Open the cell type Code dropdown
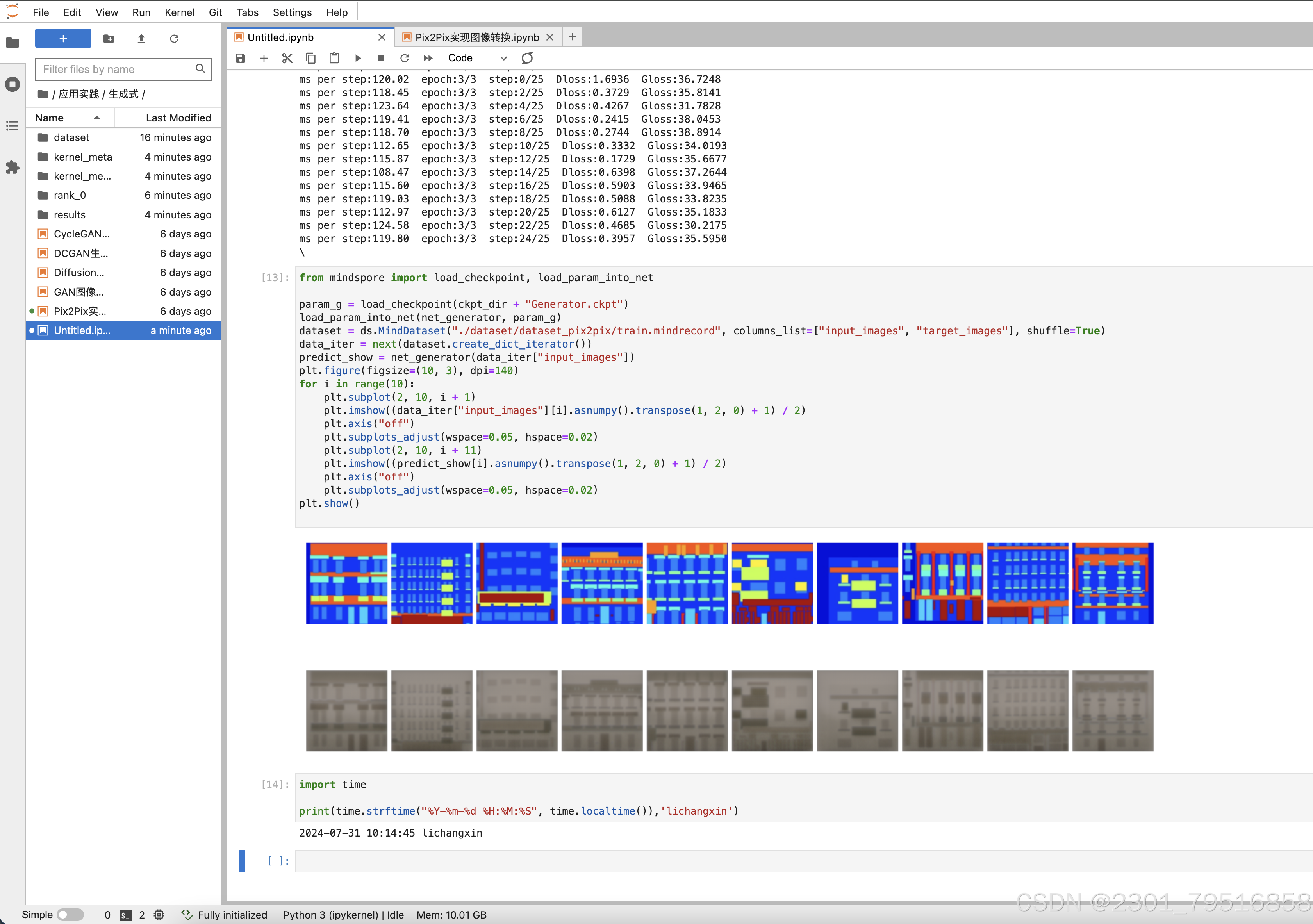Viewport: 1313px width, 924px height. pyautogui.click(x=477, y=58)
